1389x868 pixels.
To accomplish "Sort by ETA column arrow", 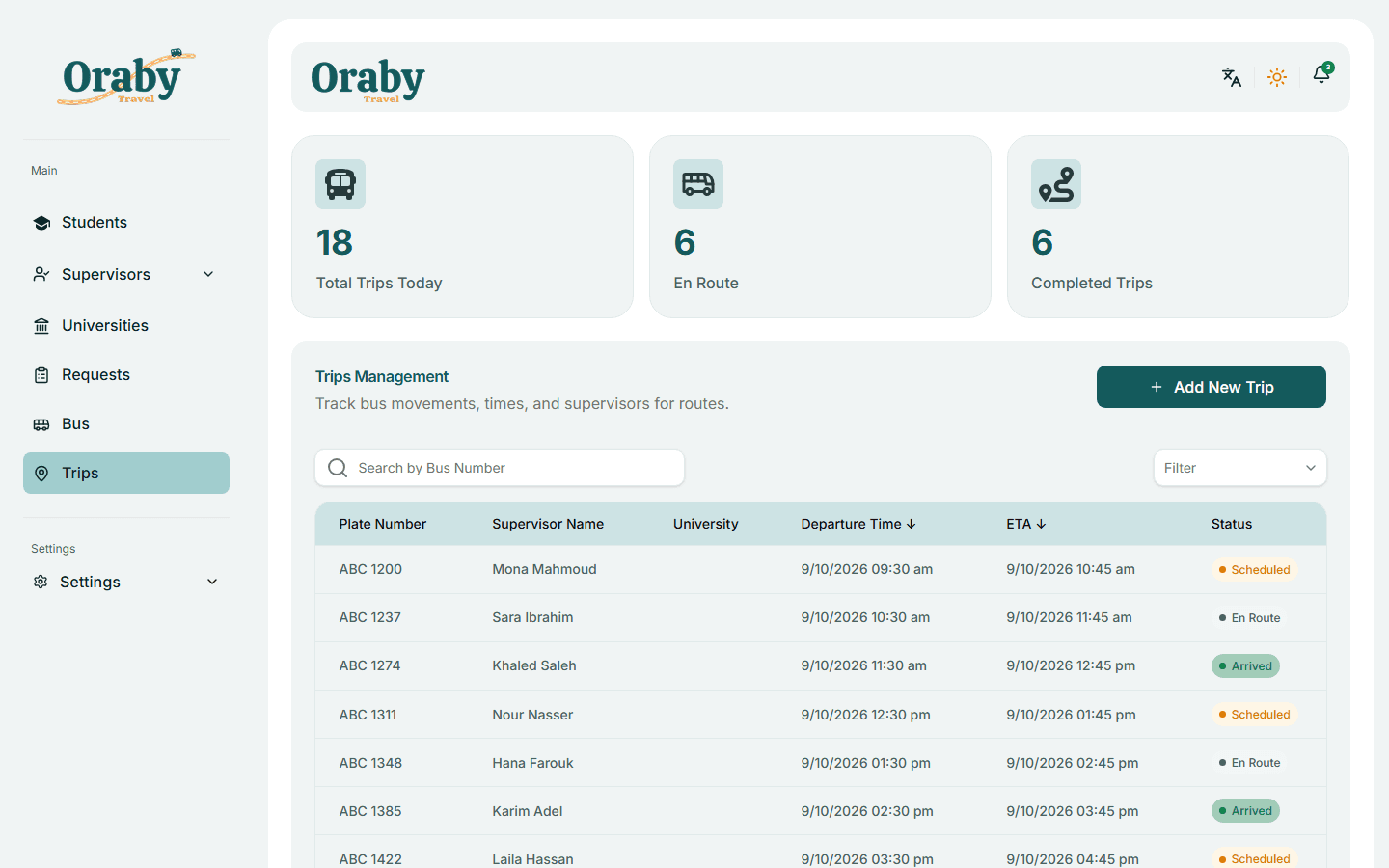I will pyautogui.click(x=1041, y=524).
